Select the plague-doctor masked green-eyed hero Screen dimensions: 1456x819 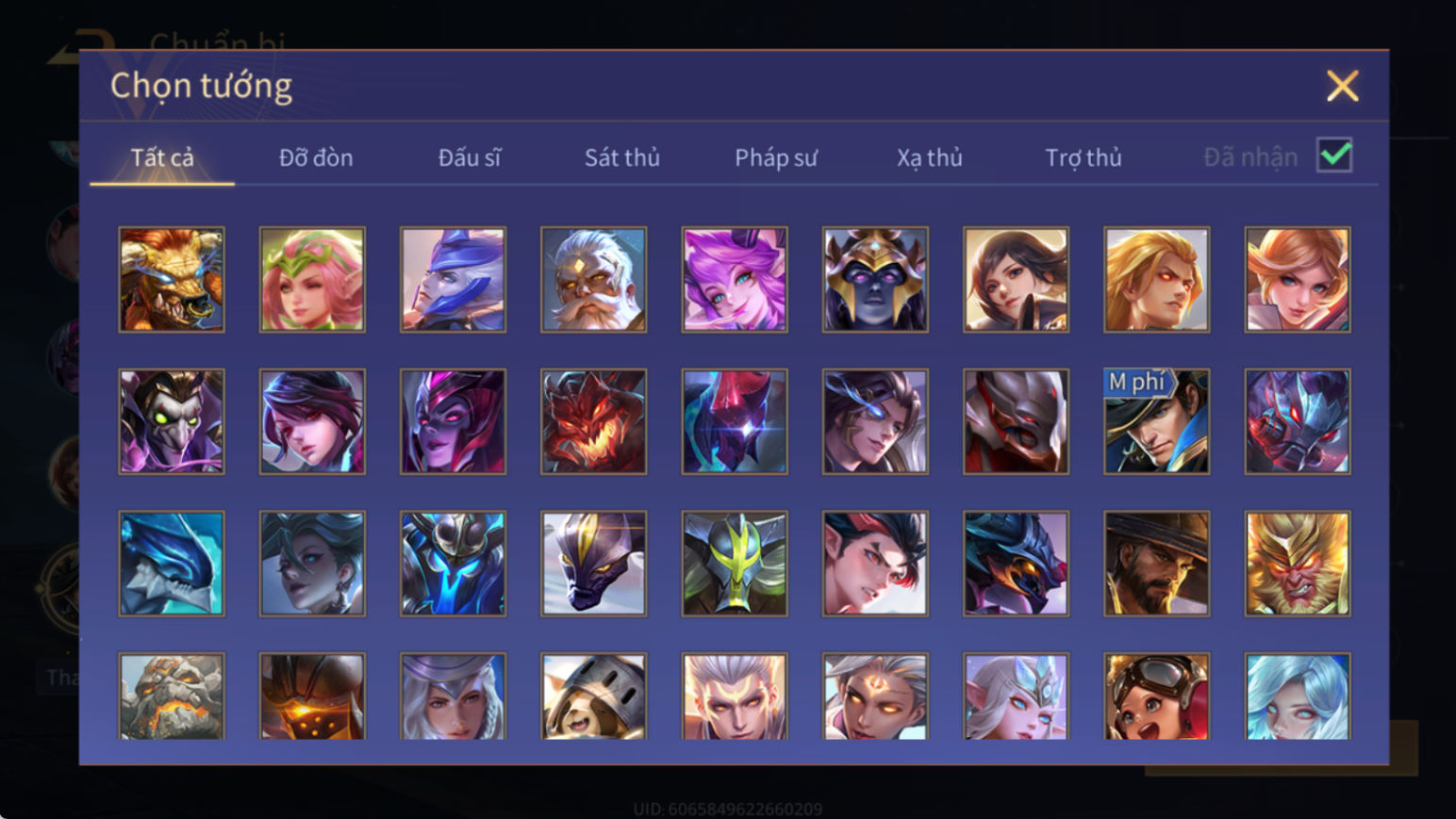pos(172,421)
